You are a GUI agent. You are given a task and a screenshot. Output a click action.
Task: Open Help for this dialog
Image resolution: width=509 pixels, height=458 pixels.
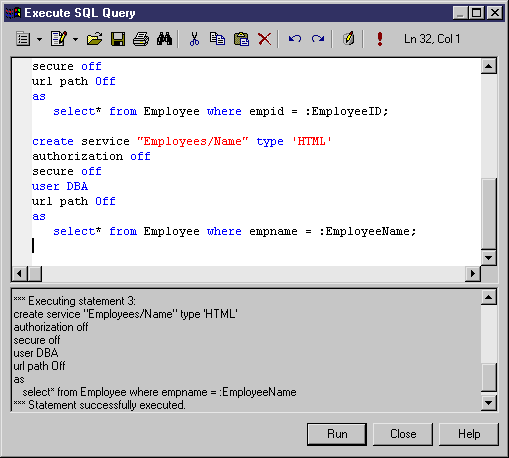pos(469,434)
